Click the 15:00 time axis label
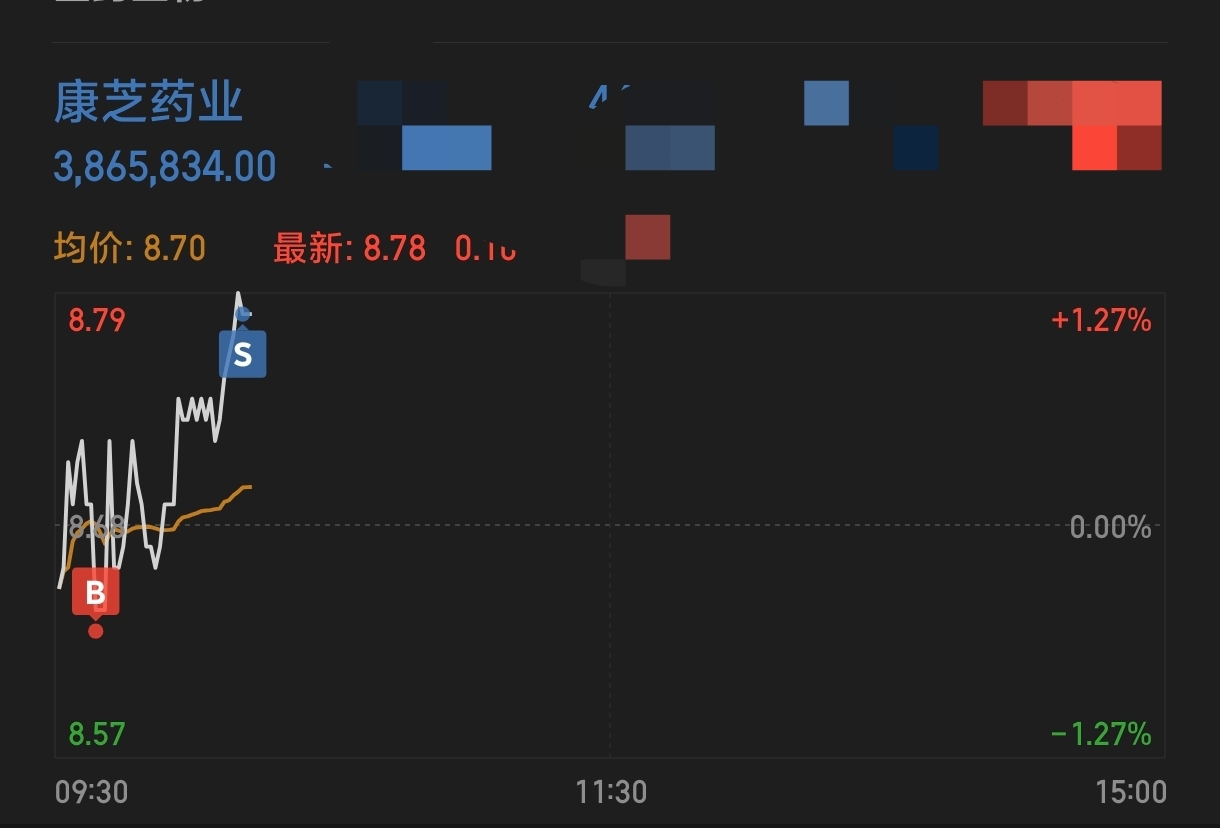 pyautogui.click(x=1130, y=792)
